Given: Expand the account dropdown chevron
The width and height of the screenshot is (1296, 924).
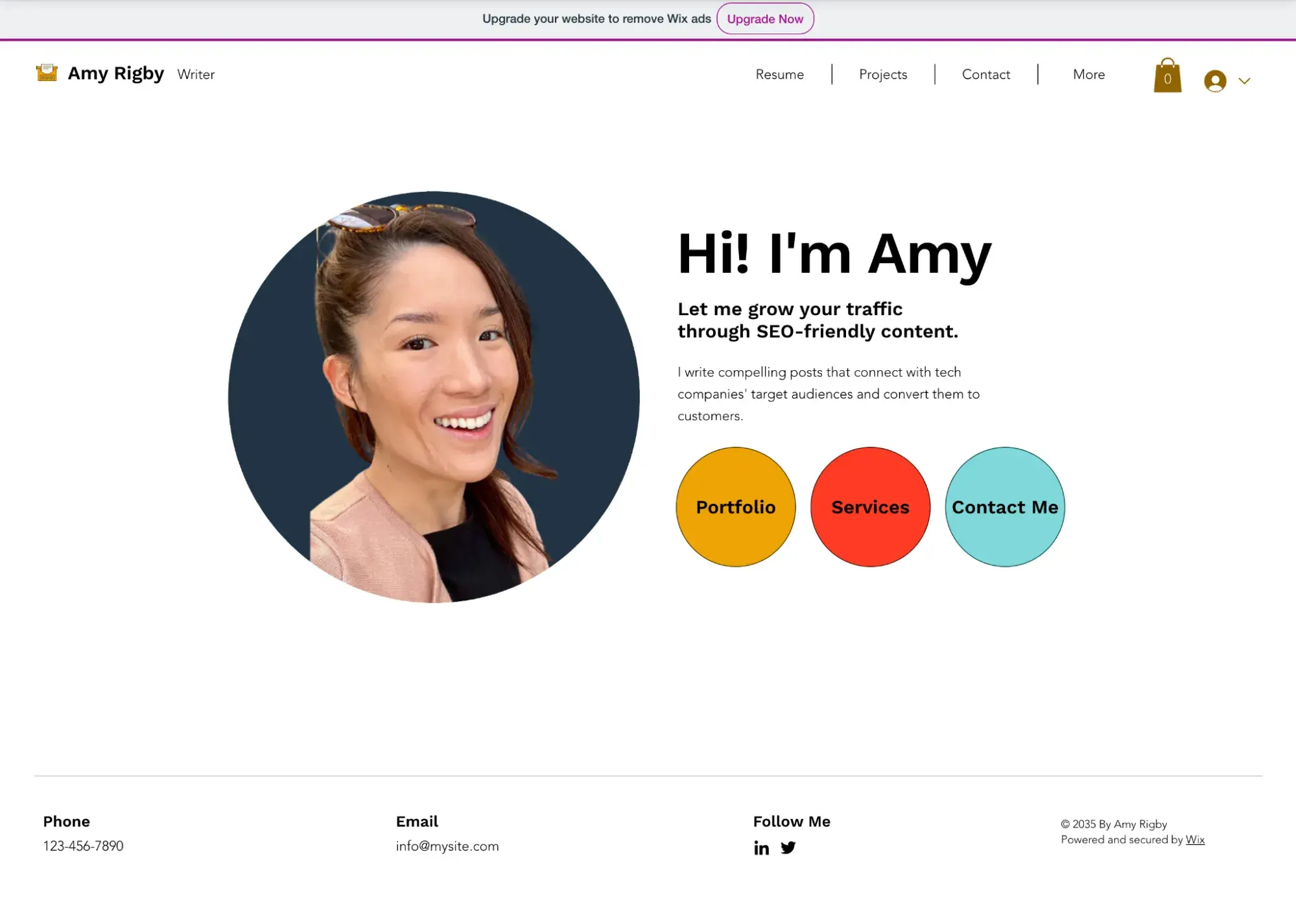Looking at the screenshot, I should click(x=1244, y=81).
